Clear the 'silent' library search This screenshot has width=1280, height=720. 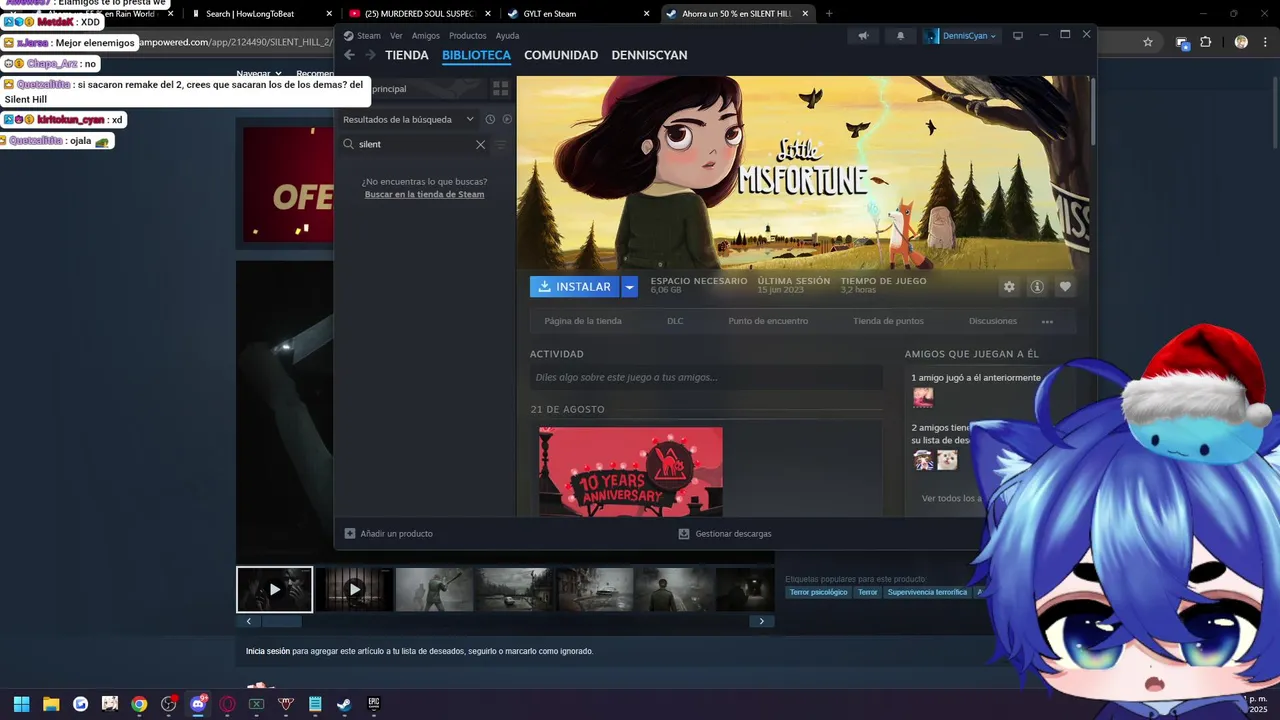click(480, 144)
